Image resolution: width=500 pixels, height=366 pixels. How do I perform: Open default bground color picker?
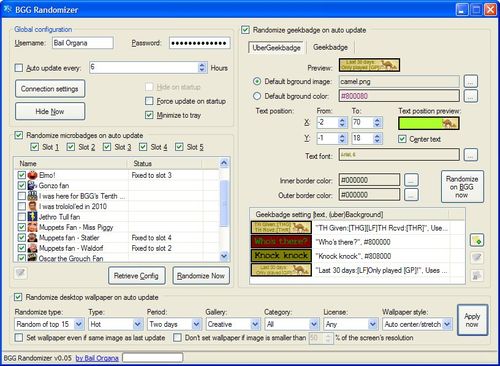click(x=470, y=96)
